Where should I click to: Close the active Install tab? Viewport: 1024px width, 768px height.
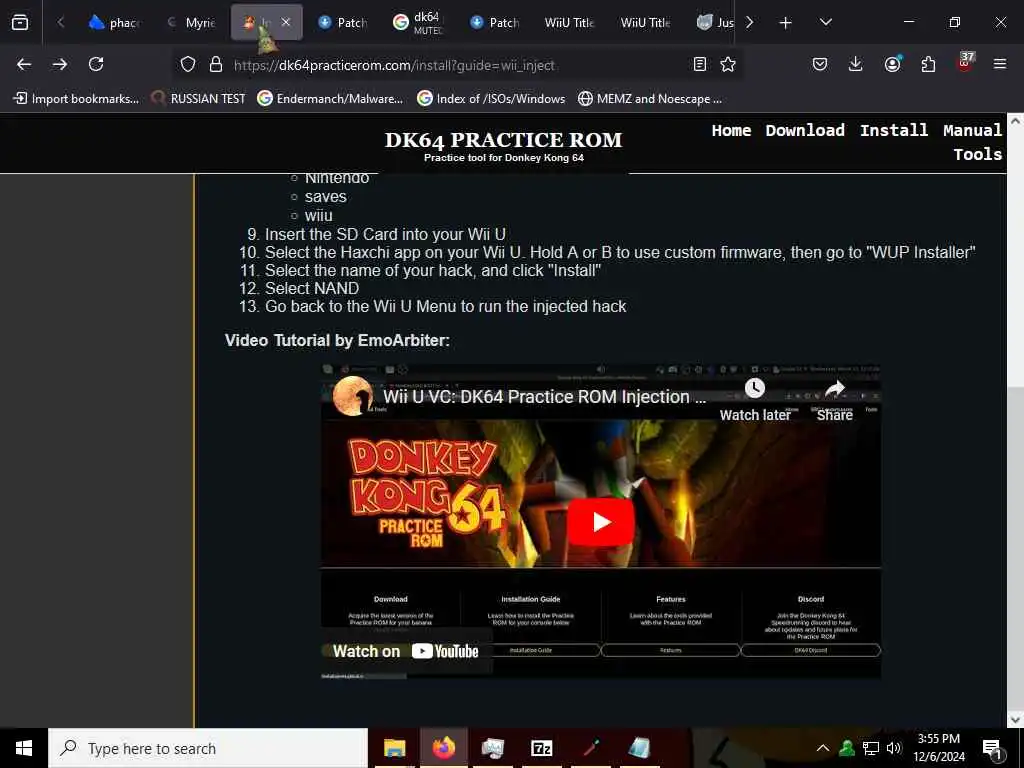285,22
